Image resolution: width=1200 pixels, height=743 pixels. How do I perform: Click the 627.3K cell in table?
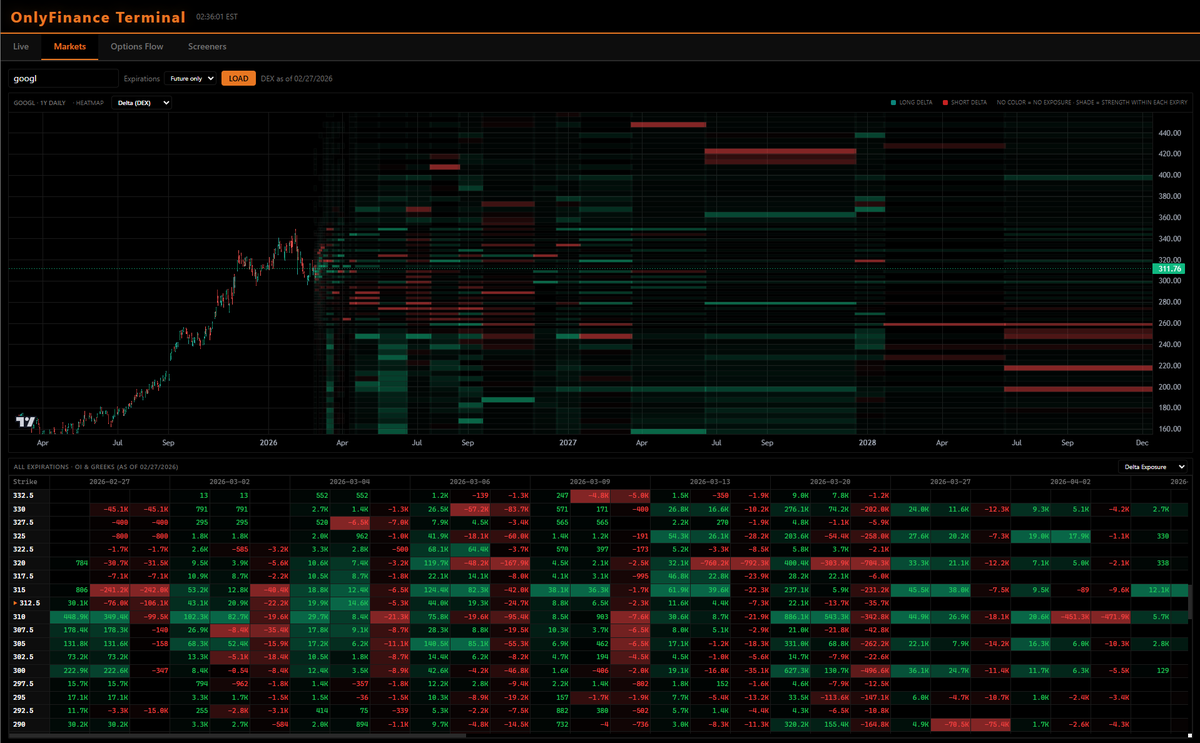tap(790, 671)
